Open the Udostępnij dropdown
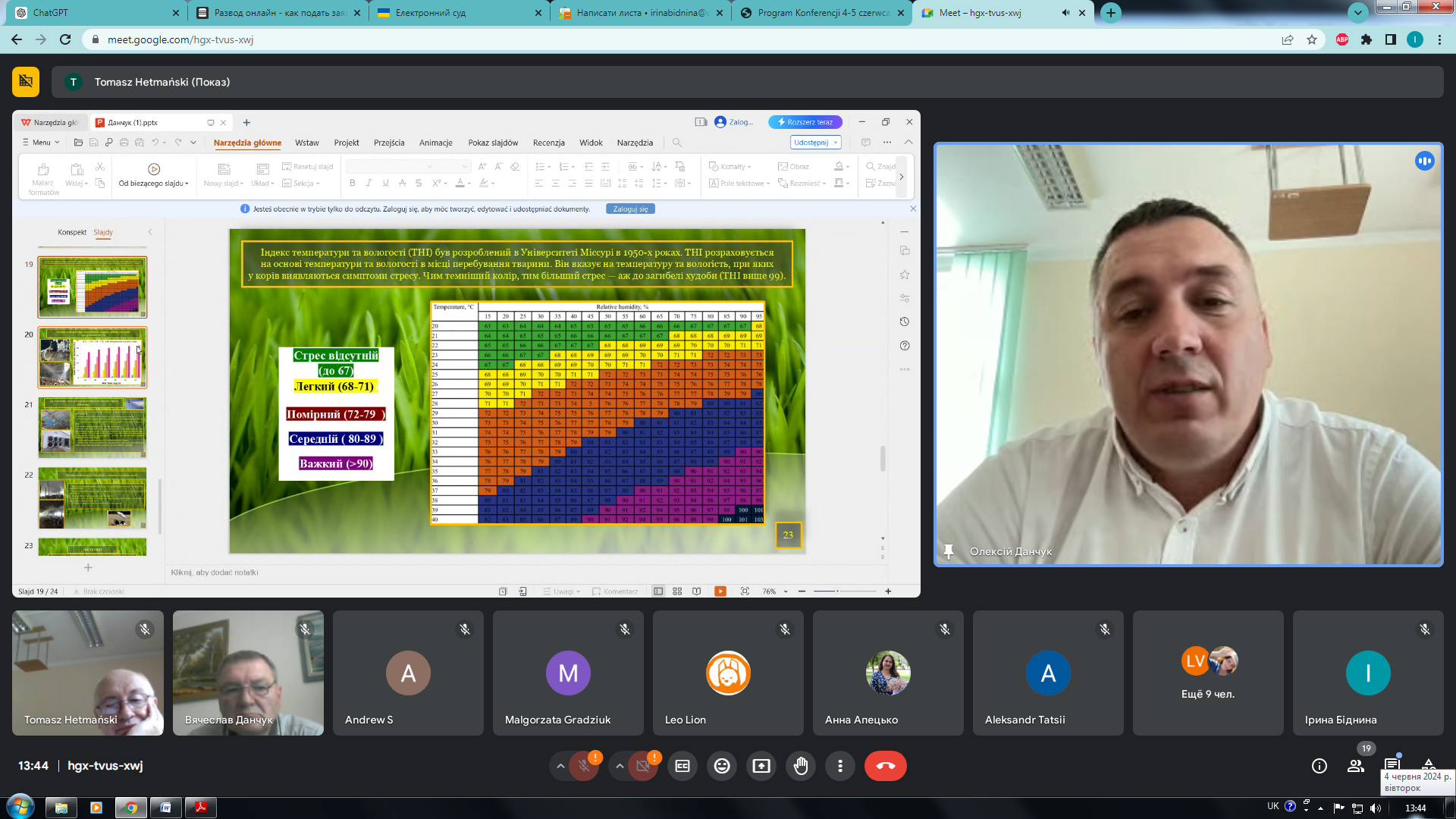Screen dimensions: 1456x819 816,143
